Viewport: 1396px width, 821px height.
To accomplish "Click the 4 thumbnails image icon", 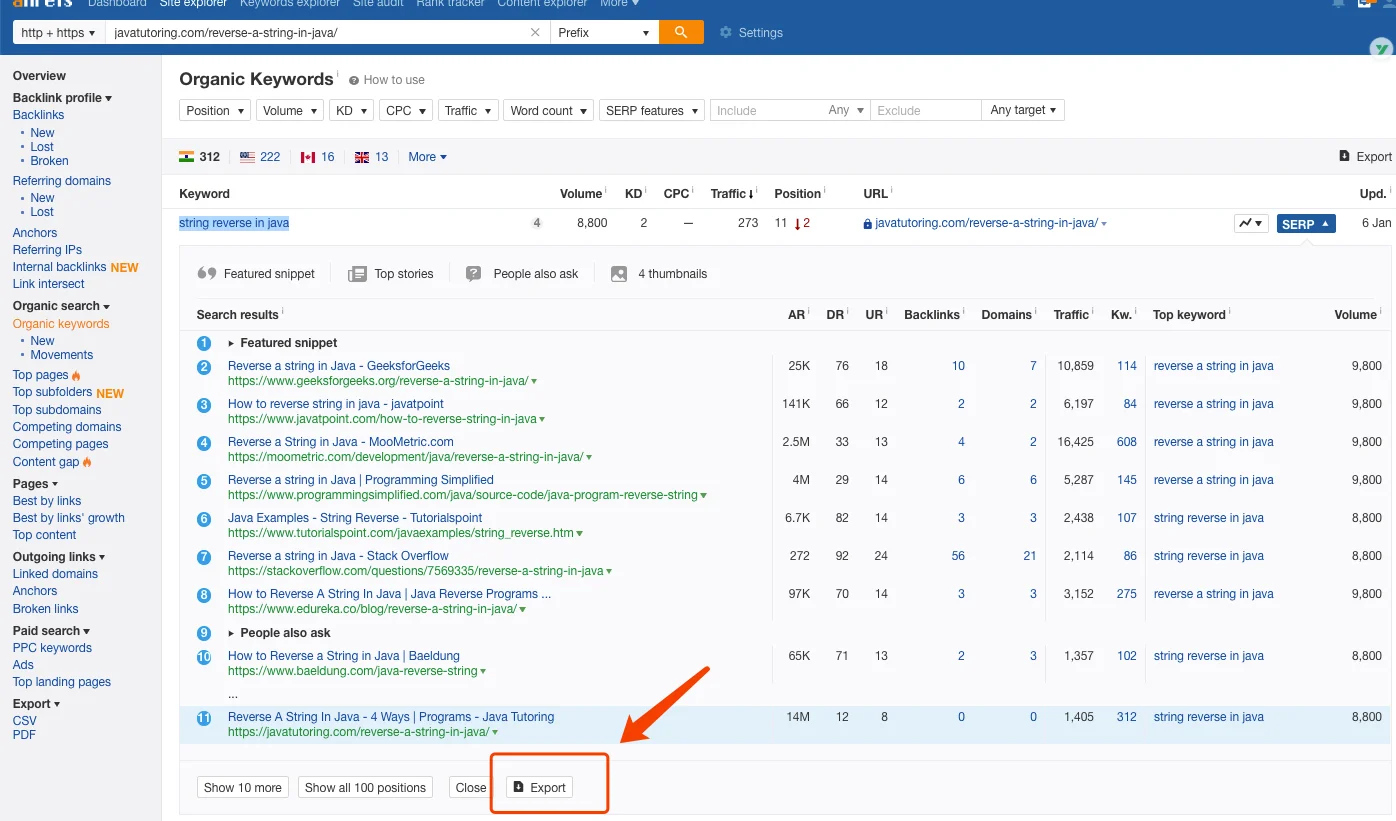I will point(619,273).
